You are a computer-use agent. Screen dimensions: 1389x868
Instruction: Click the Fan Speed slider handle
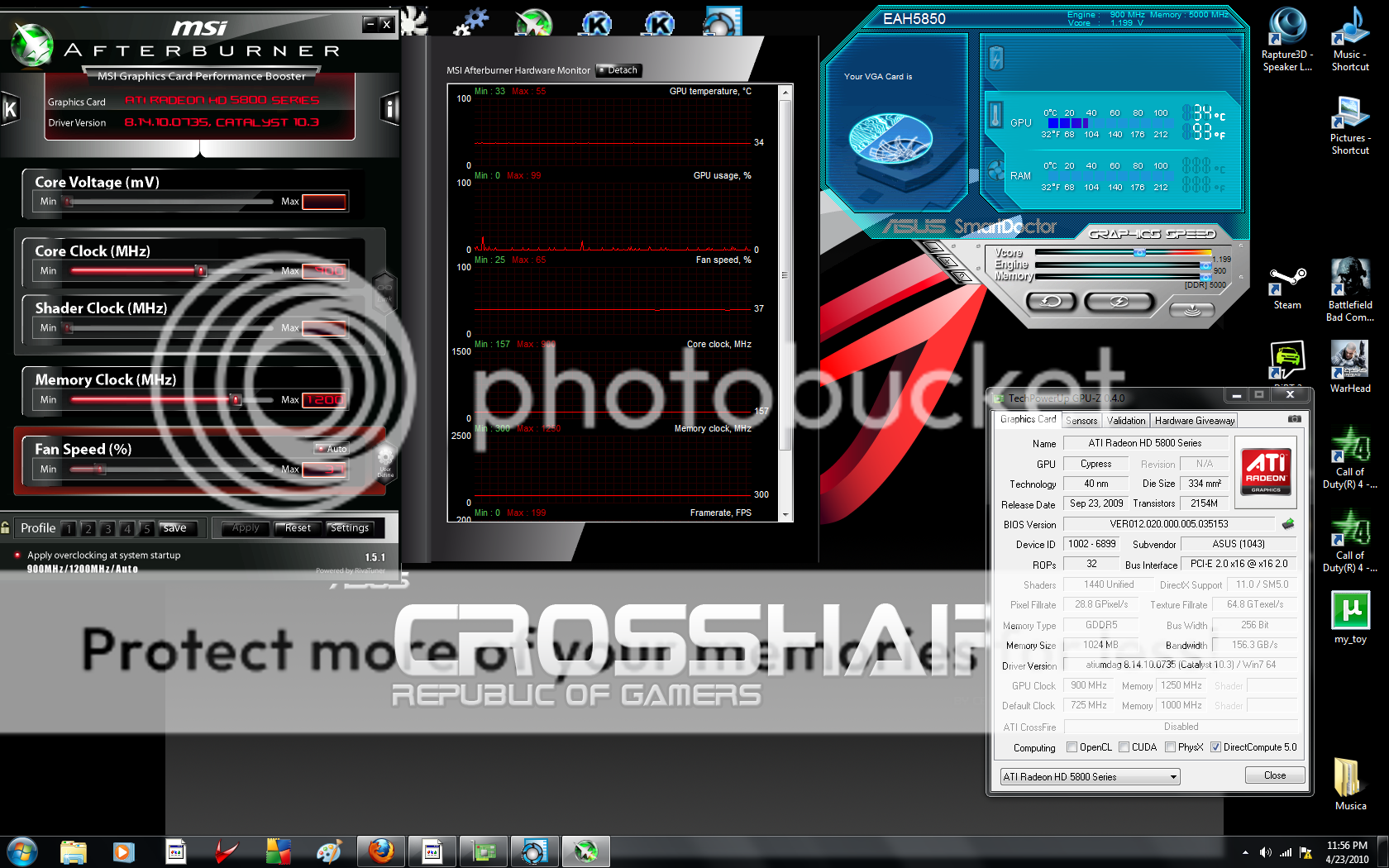click(100, 469)
